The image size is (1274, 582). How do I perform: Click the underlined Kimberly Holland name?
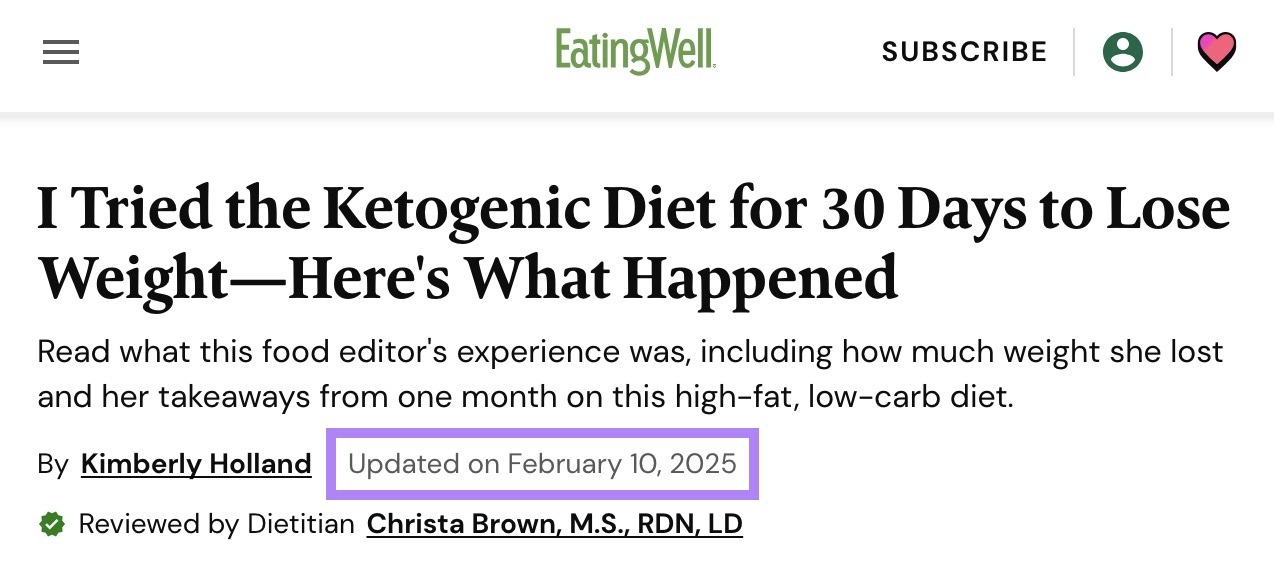[x=196, y=463]
